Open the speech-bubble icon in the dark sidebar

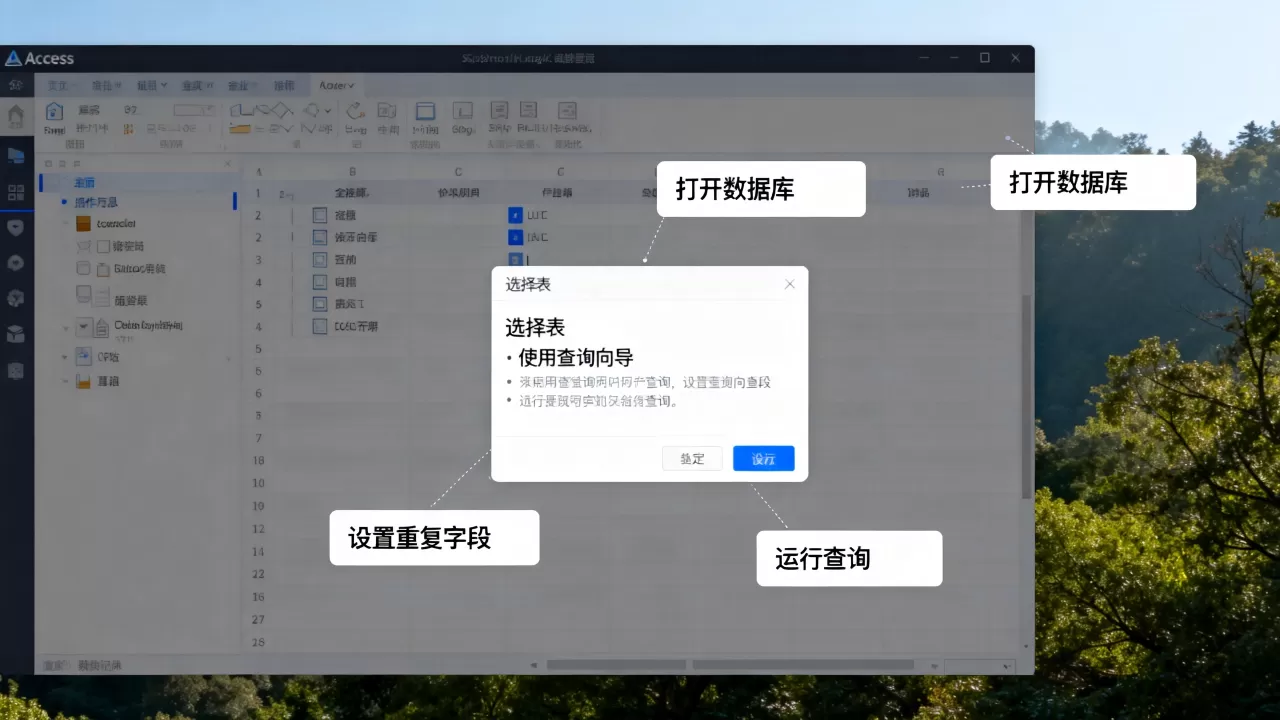[x=16, y=263]
